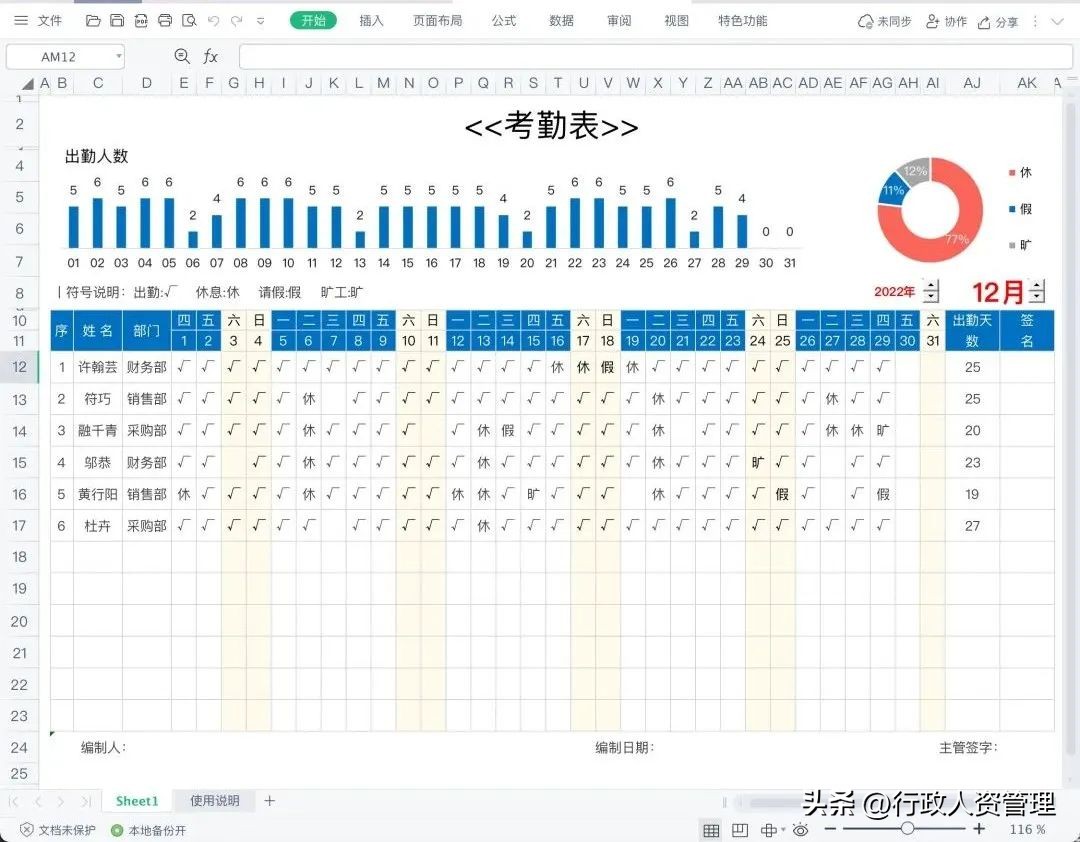
Task: Click the zoom slider handle at the bottom
Action: (x=906, y=829)
